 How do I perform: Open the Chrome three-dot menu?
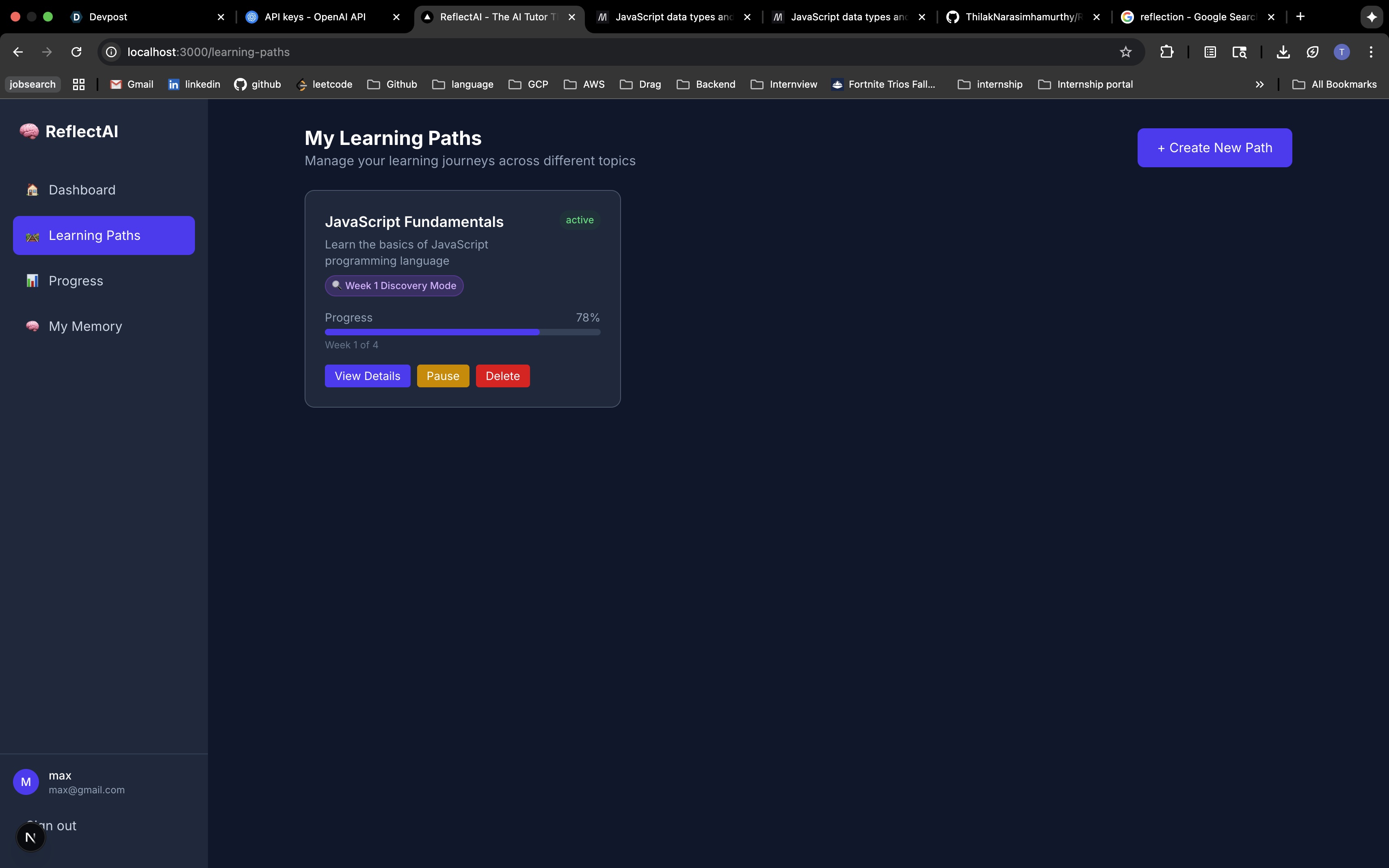pyautogui.click(x=1371, y=52)
